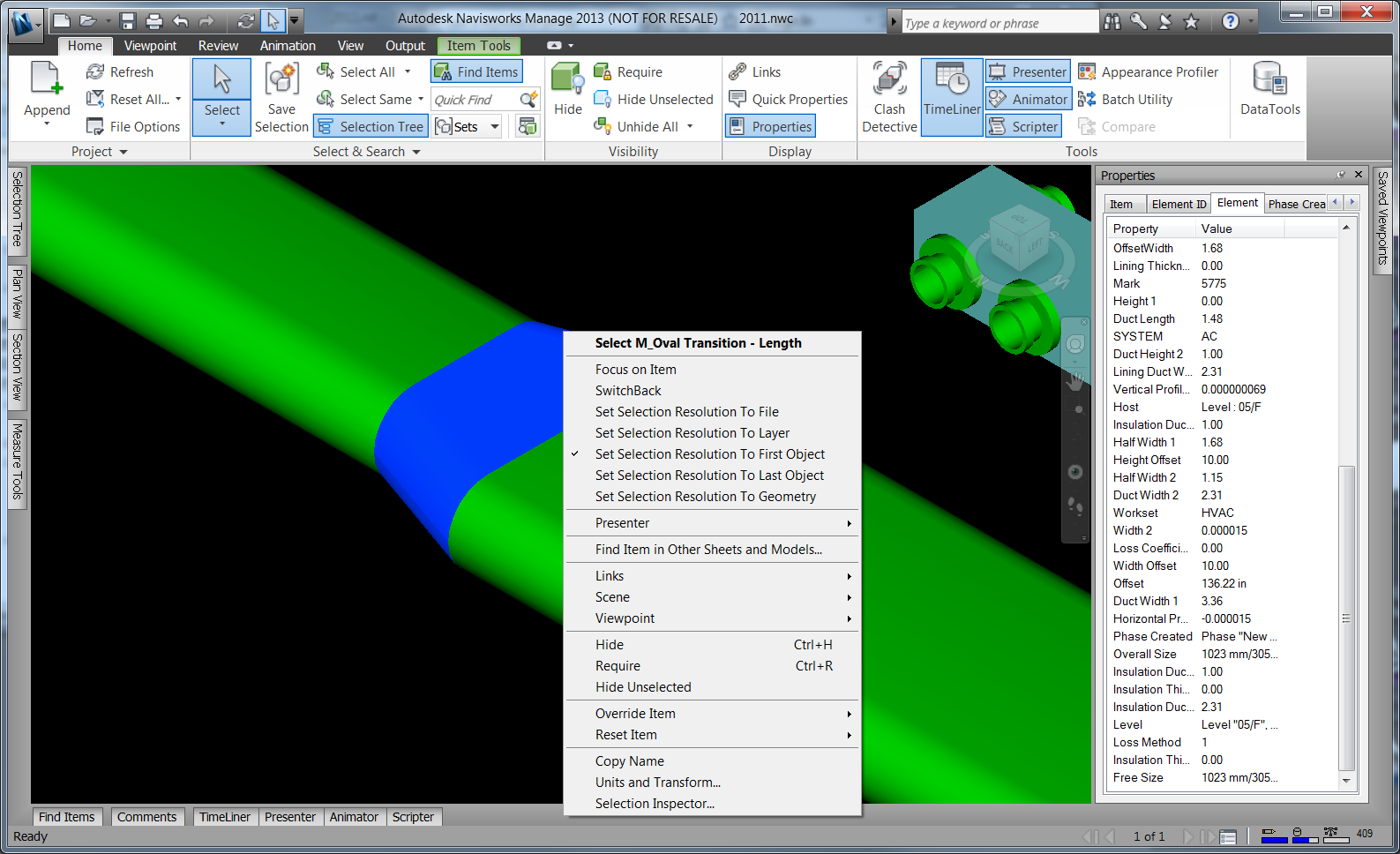Click the Select All icon
Viewport: 1400px width, 854px height.
click(326, 71)
